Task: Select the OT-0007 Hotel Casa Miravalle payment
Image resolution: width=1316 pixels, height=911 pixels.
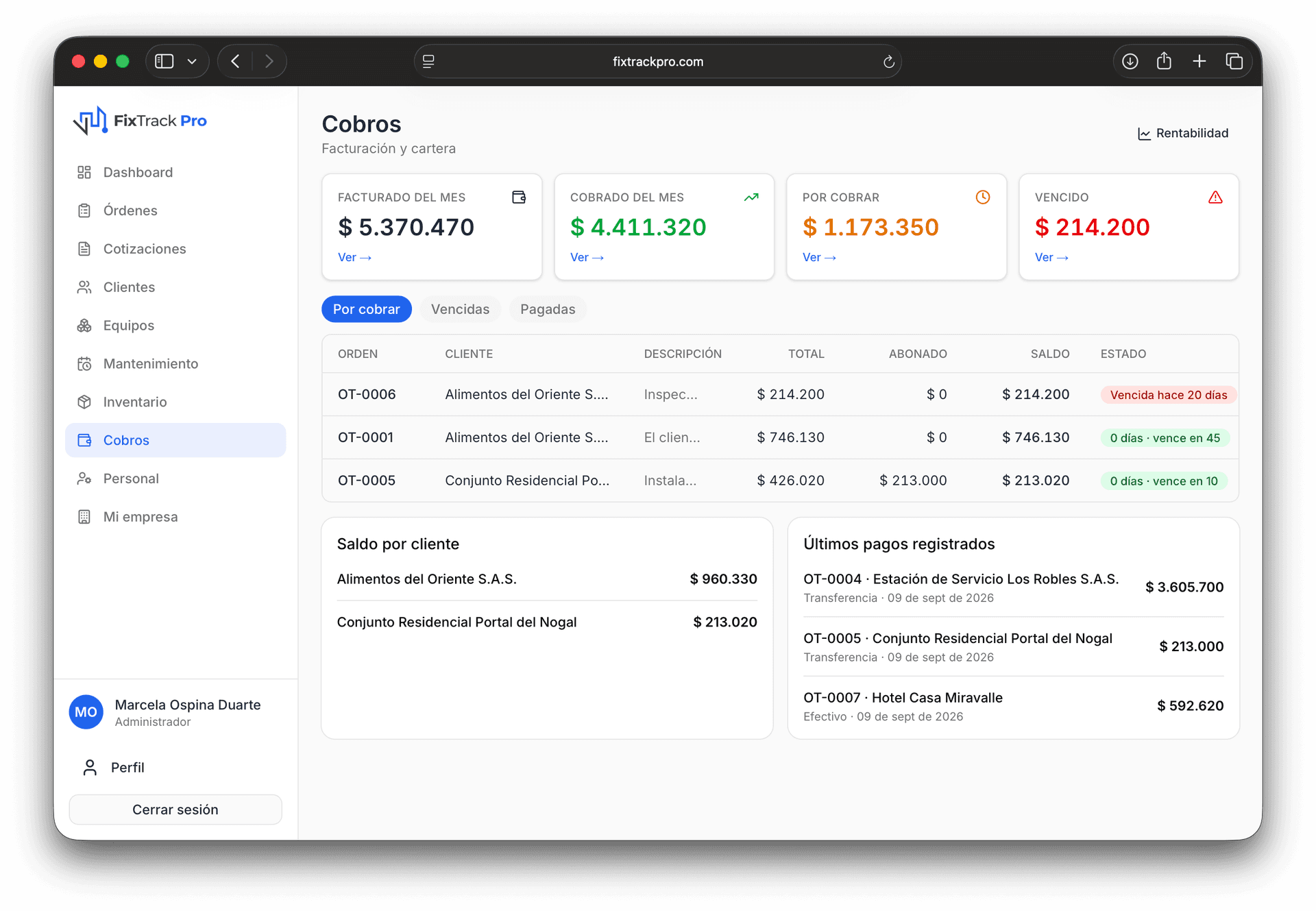Action: point(1013,706)
